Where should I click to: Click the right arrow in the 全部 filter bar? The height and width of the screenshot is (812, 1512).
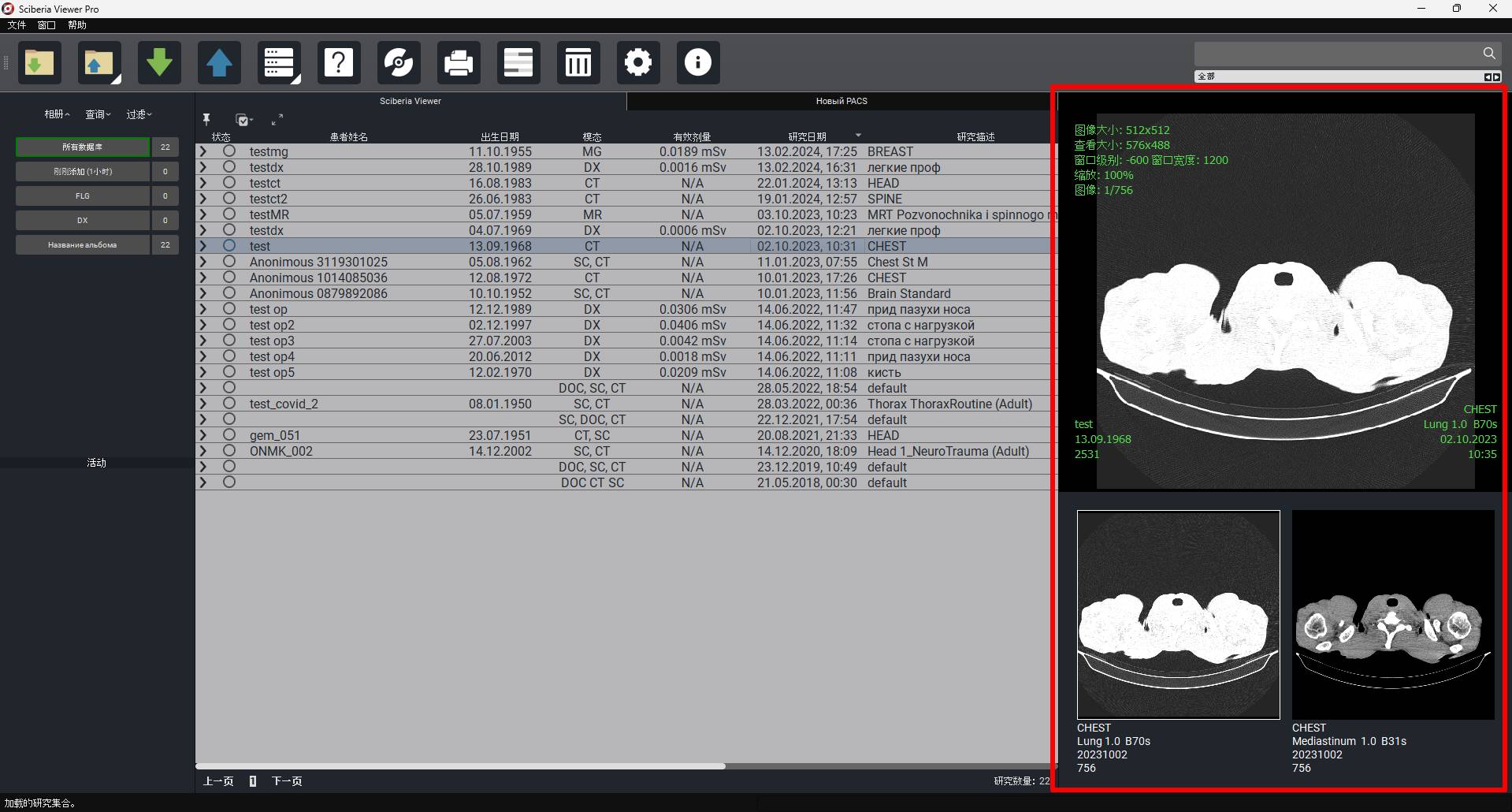1496,76
